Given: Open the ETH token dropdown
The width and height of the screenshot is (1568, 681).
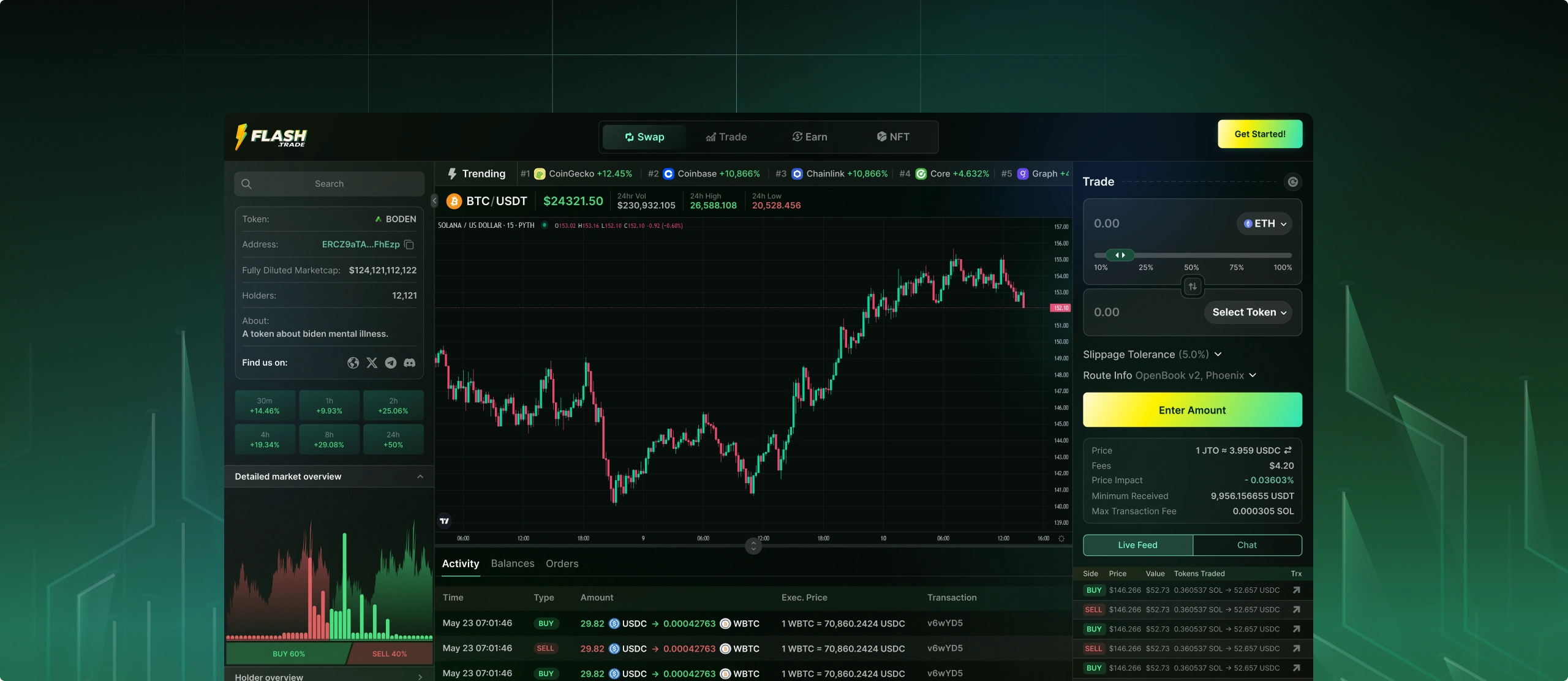Looking at the screenshot, I should pyautogui.click(x=1264, y=224).
